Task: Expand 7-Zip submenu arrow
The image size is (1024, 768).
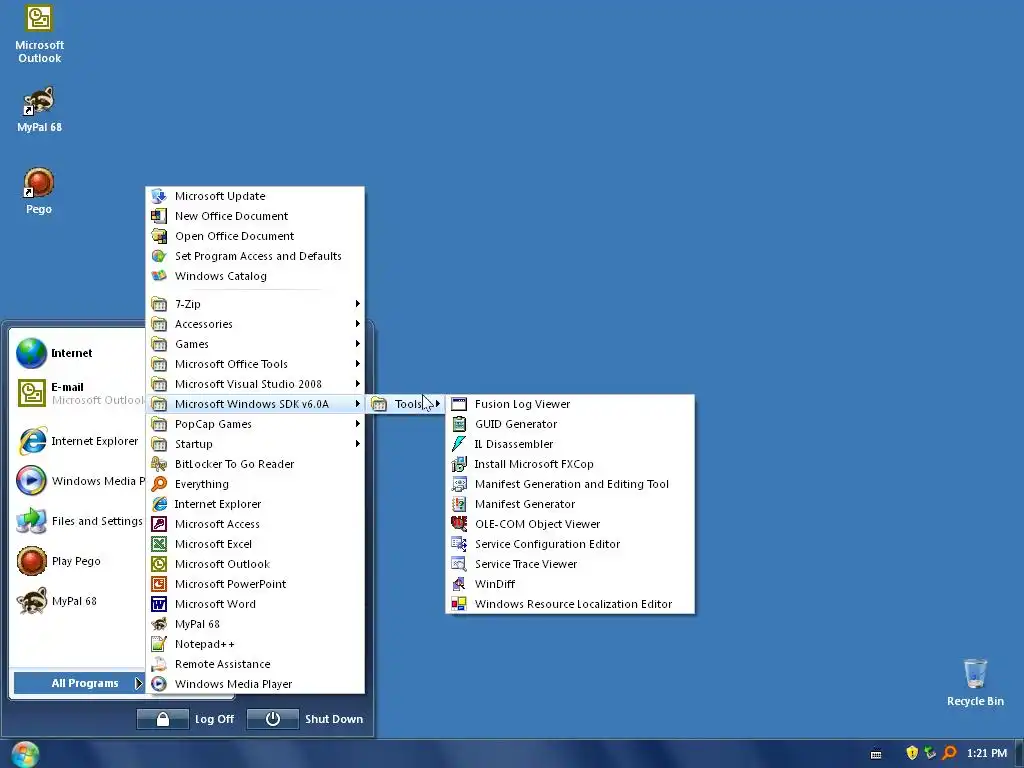Action: click(357, 304)
